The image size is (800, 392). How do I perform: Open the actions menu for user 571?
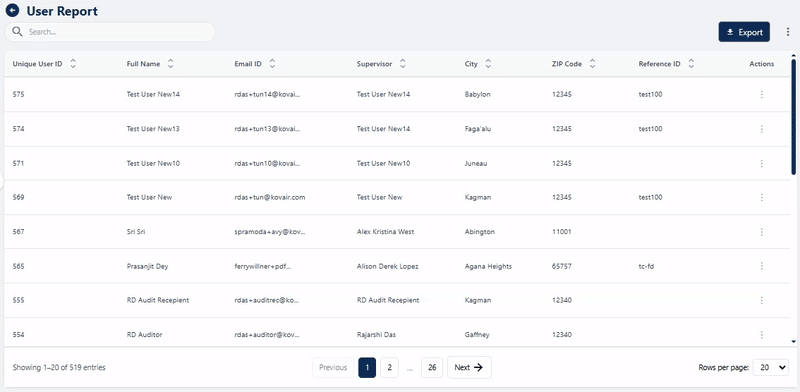tap(762, 163)
